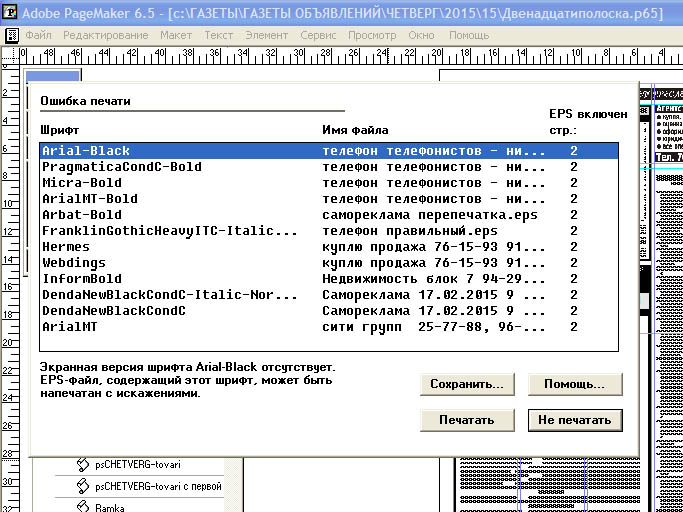The width and height of the screenshot is (683, 512).
Task: Click file name Недвижимость блок 7 94-29...
Action: 434,279
